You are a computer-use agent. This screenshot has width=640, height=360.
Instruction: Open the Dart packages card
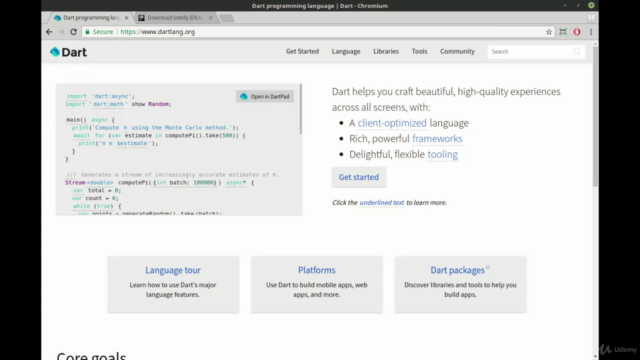(460, 284)
